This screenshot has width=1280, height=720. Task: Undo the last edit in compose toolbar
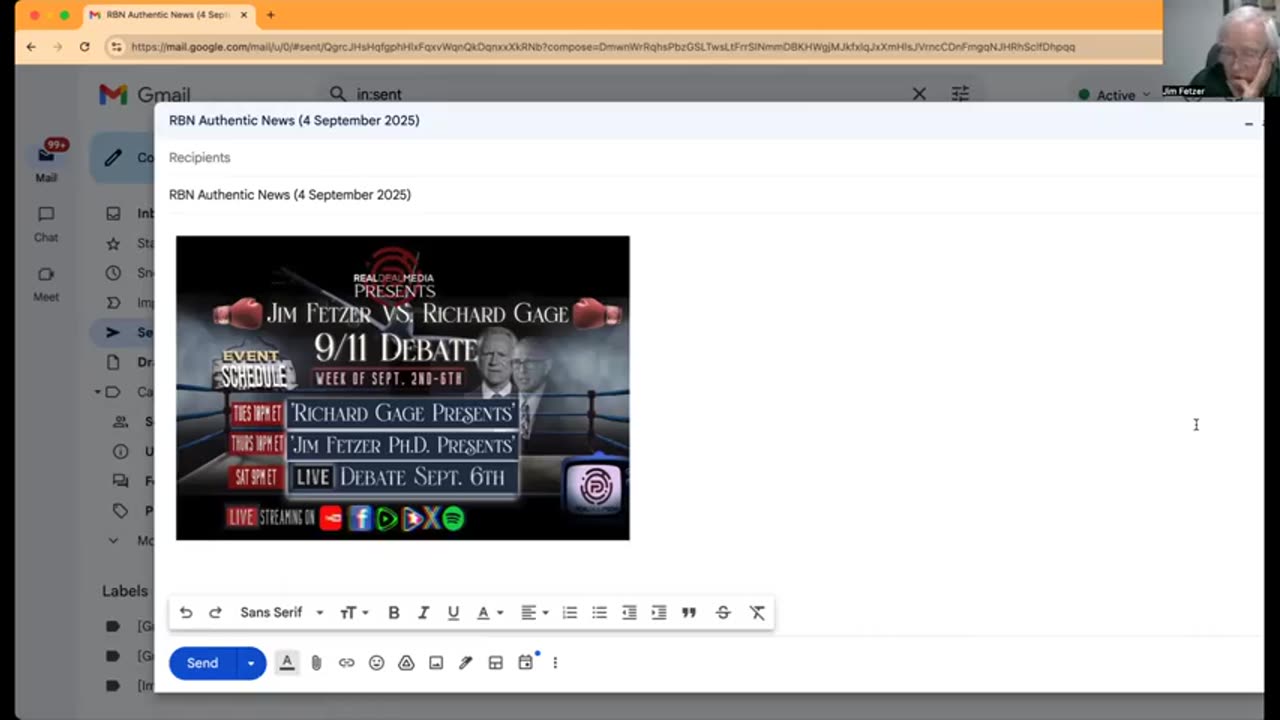pos(186,613)
